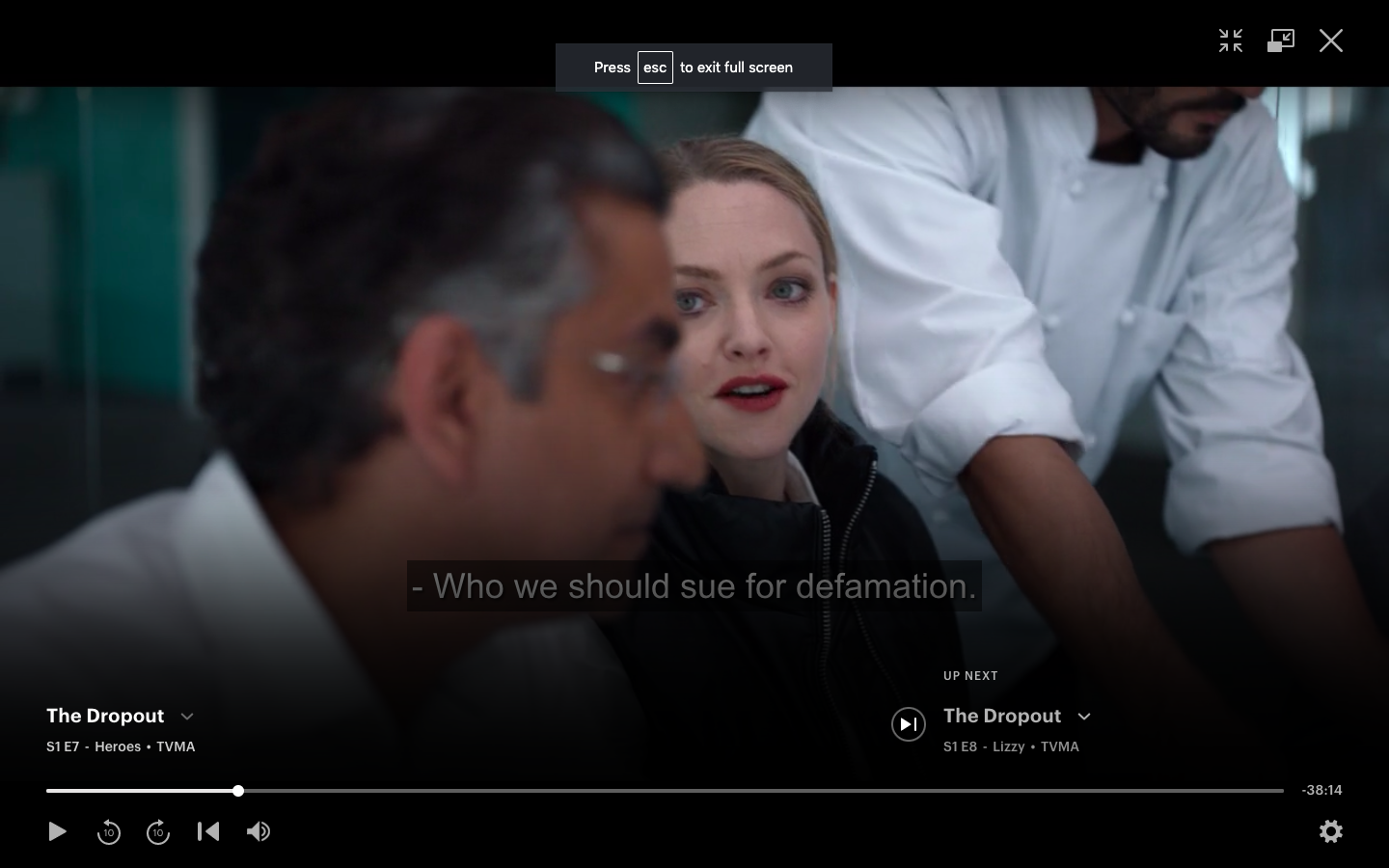Screen dimensions: 1389x868
Task: Expand Up Next episode details chevron
Action: click(1084, 717)
